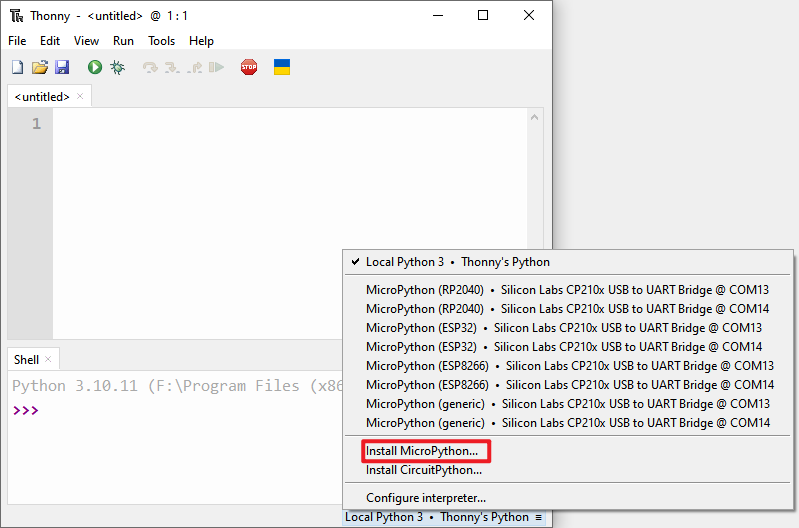This screenshot has height=528, width=799.
Task: Choose MicroPython (generic) on COM13
Action: (x=568, y=404)
